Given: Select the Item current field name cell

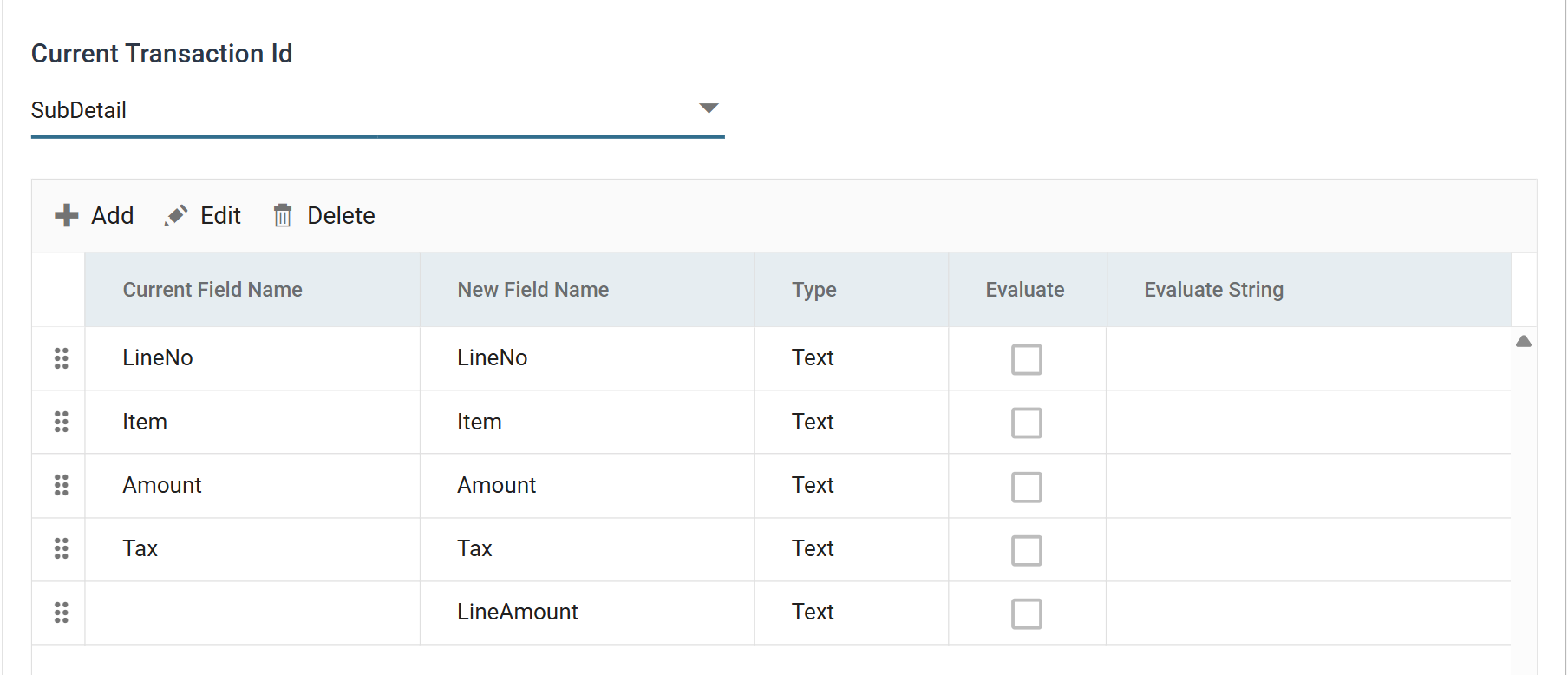Looking at the screenshot, I should (252, 422).
